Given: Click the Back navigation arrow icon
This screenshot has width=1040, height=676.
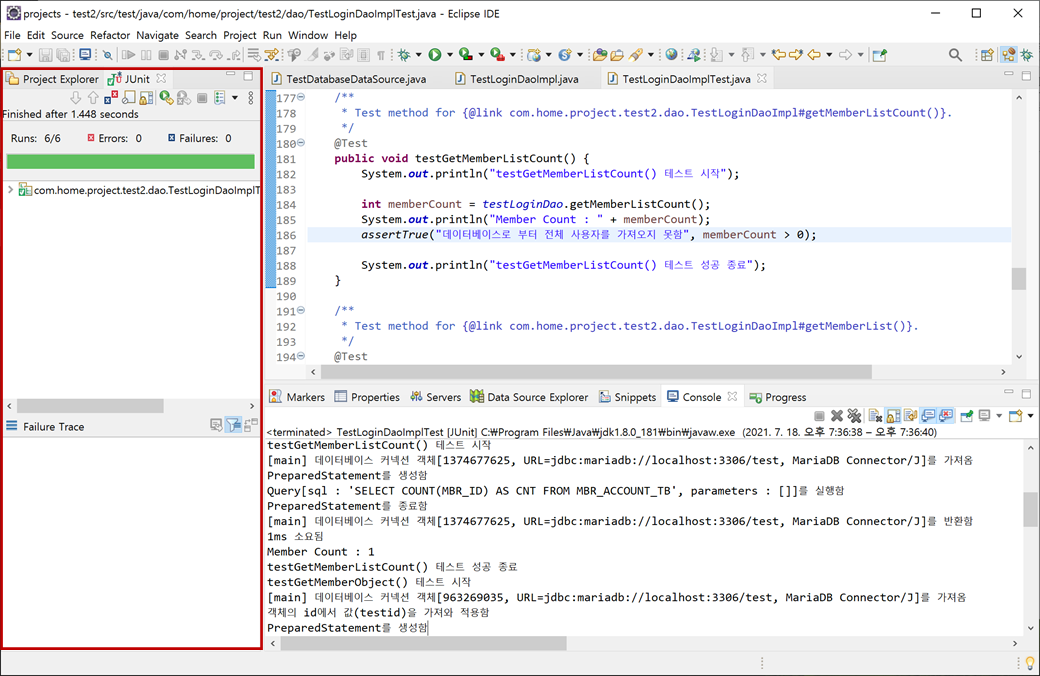Looking at the screenshot, I should pyautogui.click(x=814, y=55).
